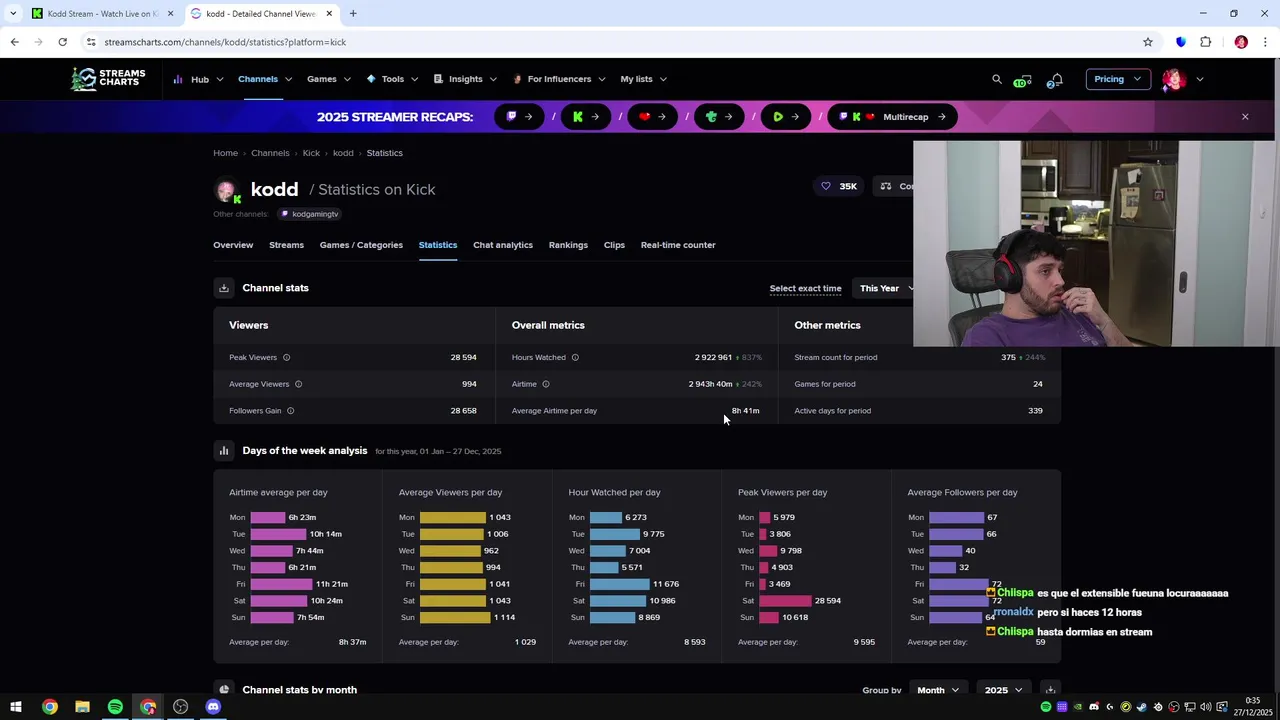Viewport: 1280px width, 720px height.
Task: Open the user avatar profile menu
Action: 1173,79
